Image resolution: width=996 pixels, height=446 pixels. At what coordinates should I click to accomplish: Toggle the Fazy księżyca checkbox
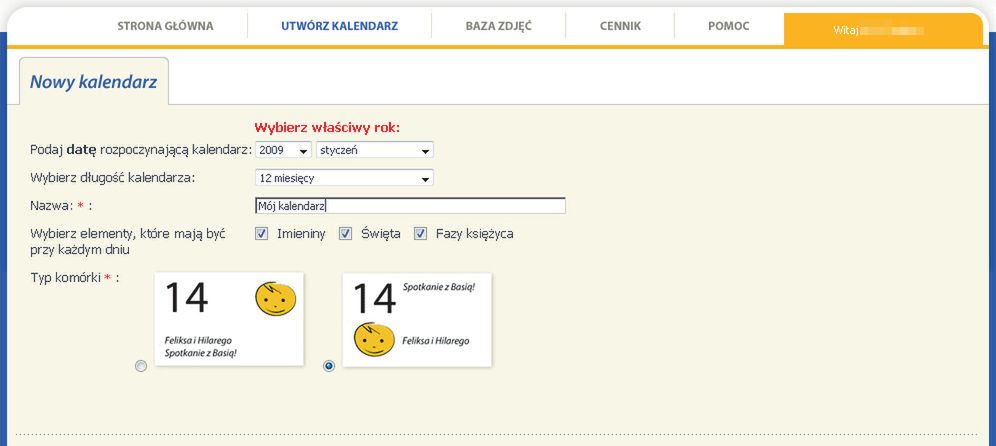point(420,234)
